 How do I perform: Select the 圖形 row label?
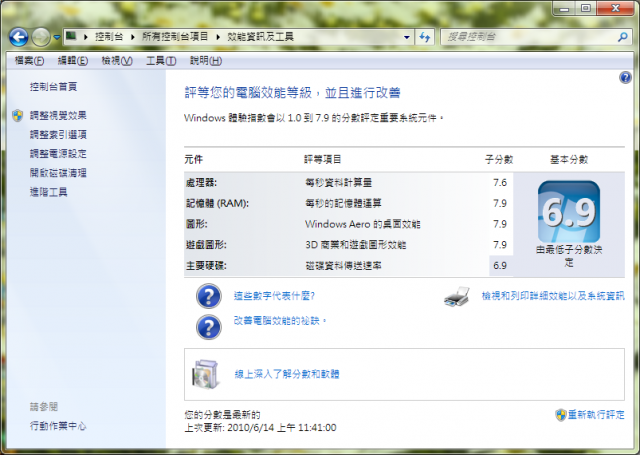point(197,224)
